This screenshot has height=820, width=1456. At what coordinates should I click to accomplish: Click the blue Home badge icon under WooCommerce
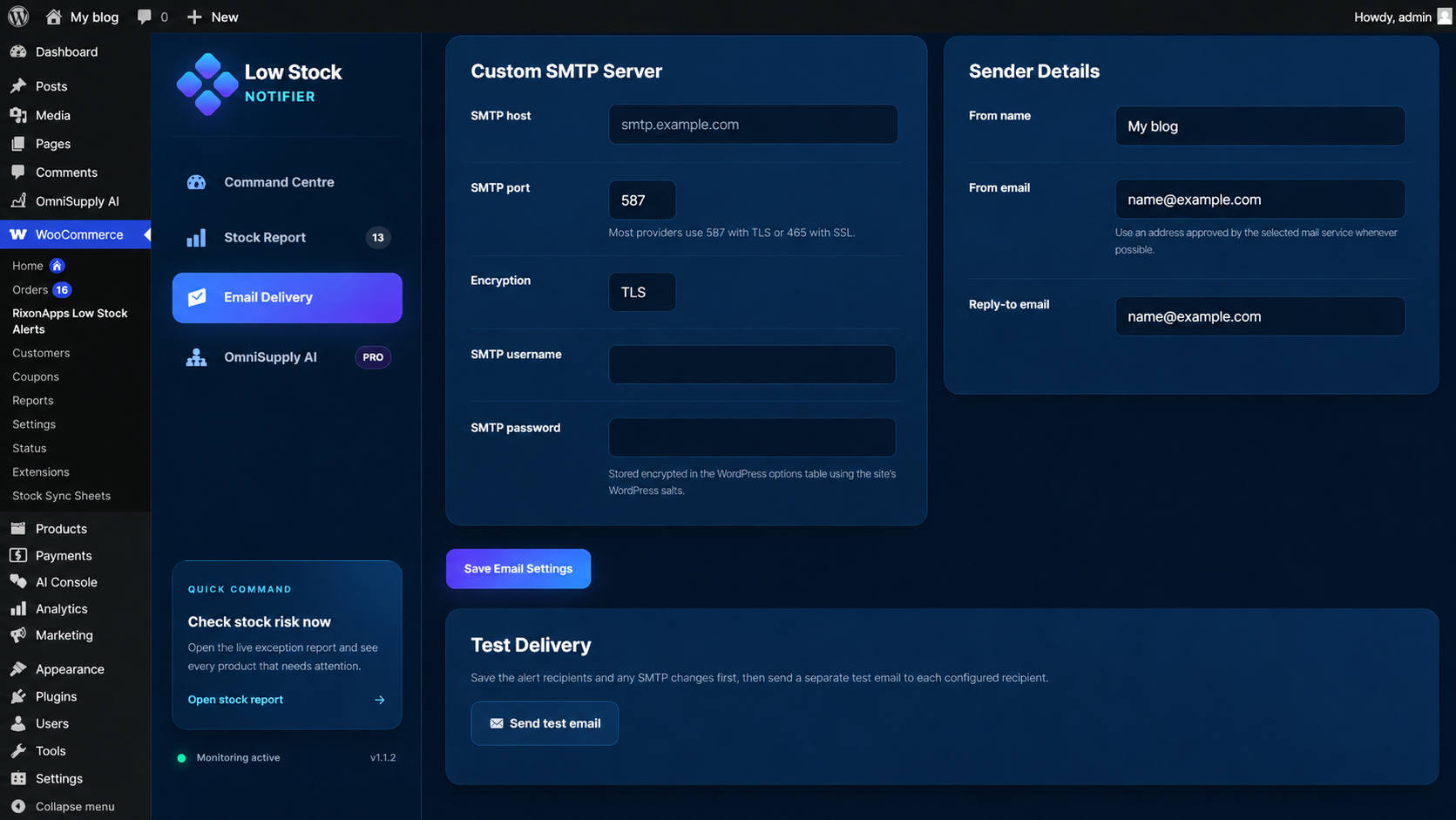click(x=57, y=266)
